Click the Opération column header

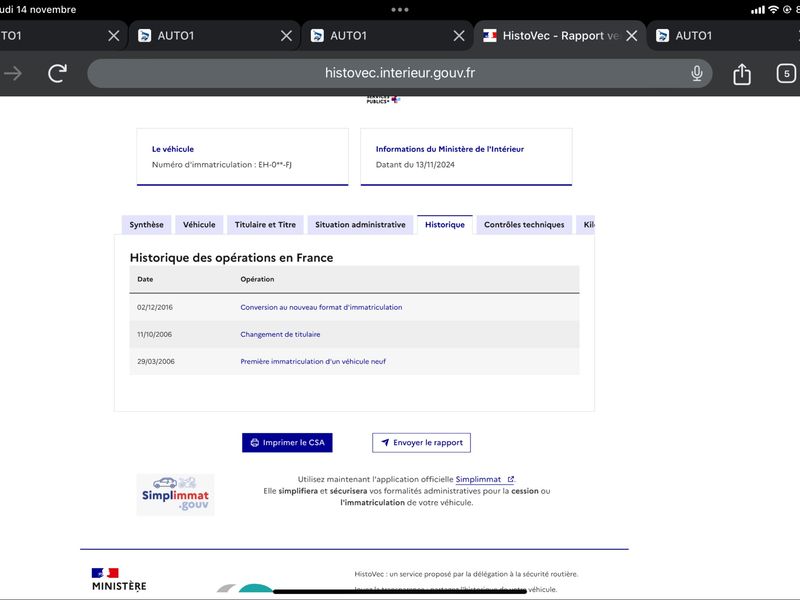point(257,279)
